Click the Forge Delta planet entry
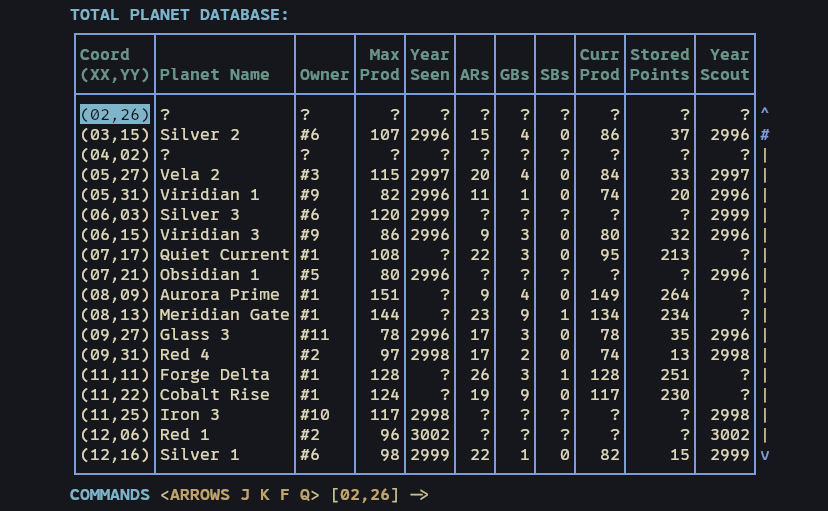The width and height of the screenshot is (828, 511). (214, 375)
